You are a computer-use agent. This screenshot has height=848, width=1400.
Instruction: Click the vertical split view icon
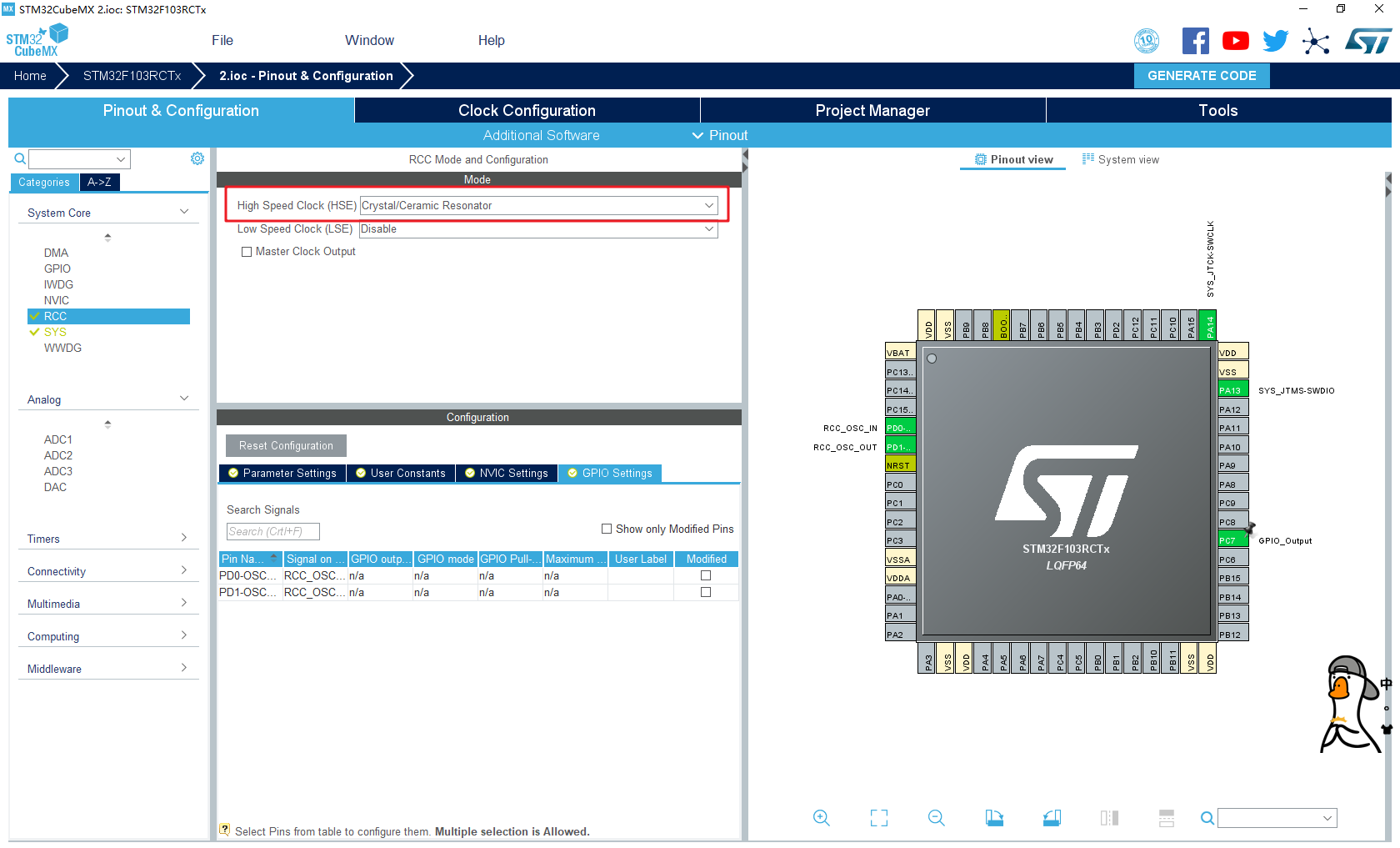pyautogui.click(x=1109, y=818)
